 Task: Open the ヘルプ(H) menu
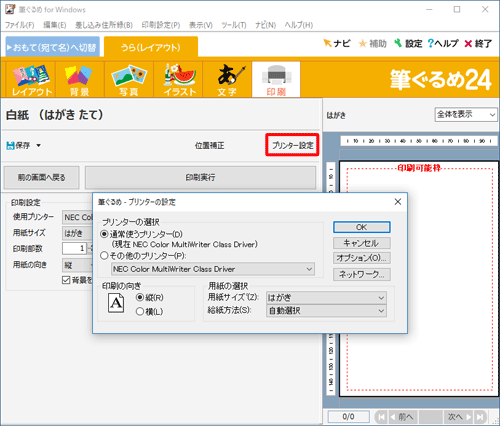[x=299, y=25]
